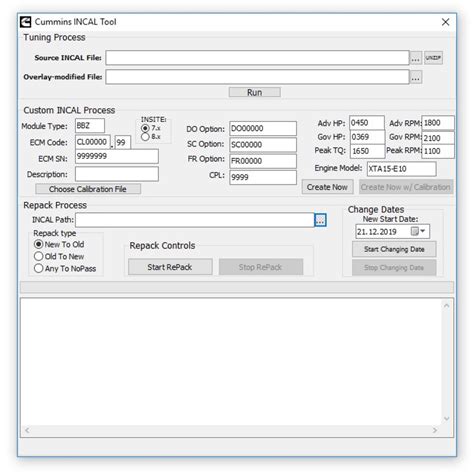This screenshot has width=474, height=474.
Task: Edit the ECM Code suffix field 99
Action: click(123, 142)
